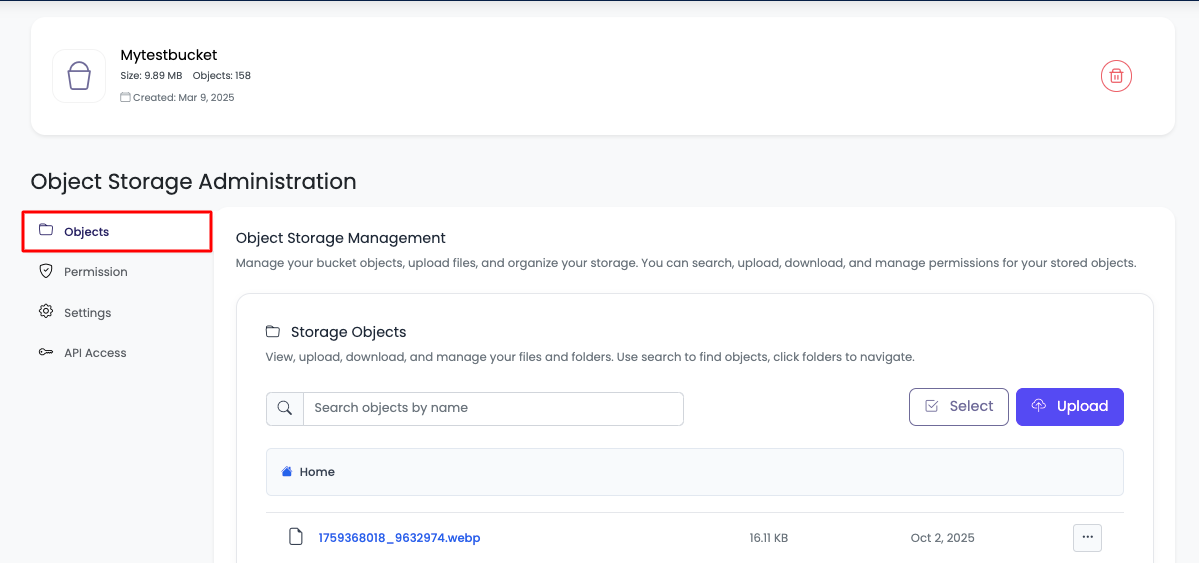Click the key icon beside API Access
The image size is (1199, 563).
tap(46, 353)
